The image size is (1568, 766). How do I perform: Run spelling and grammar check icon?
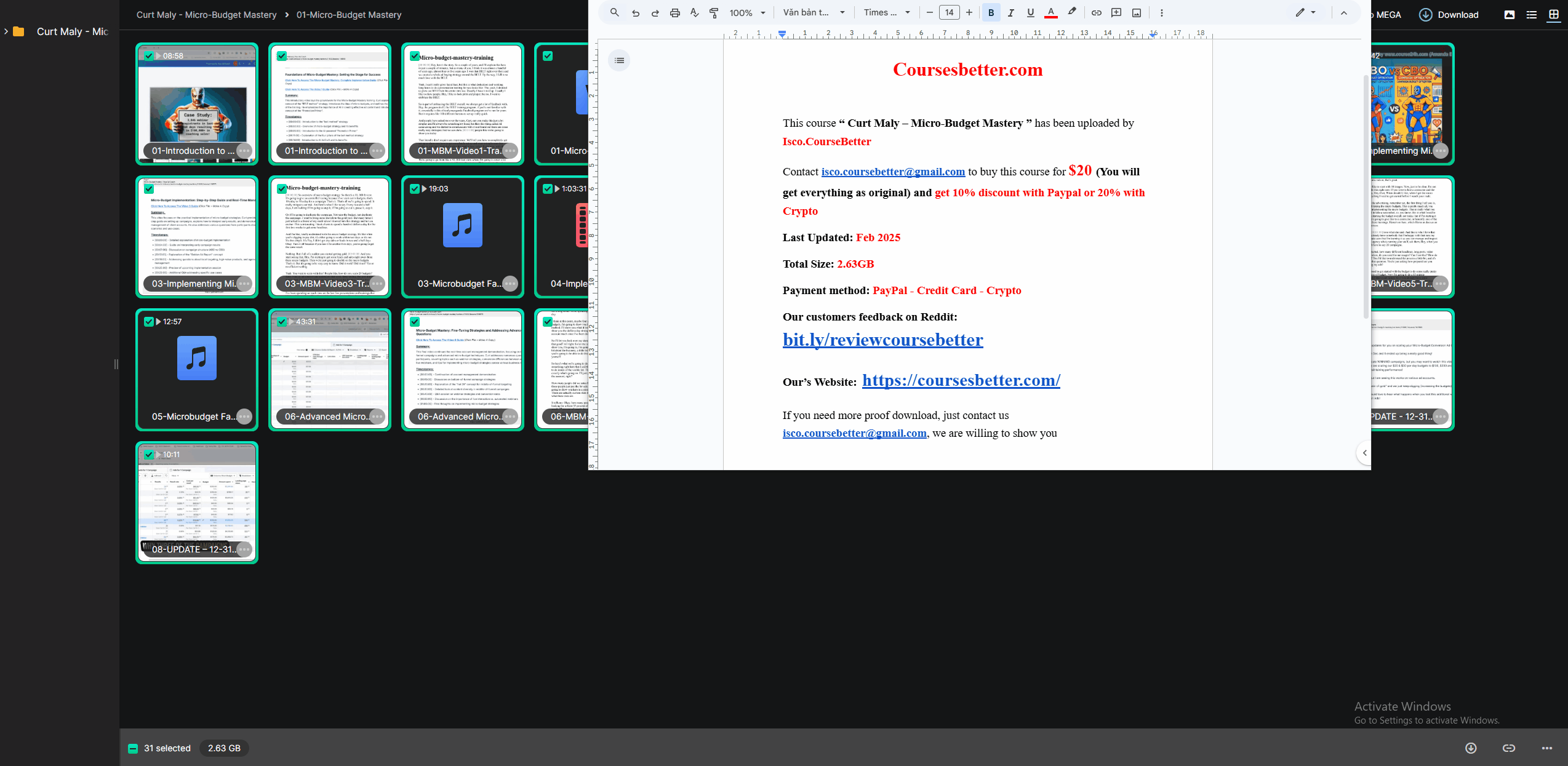click(695, 12)
